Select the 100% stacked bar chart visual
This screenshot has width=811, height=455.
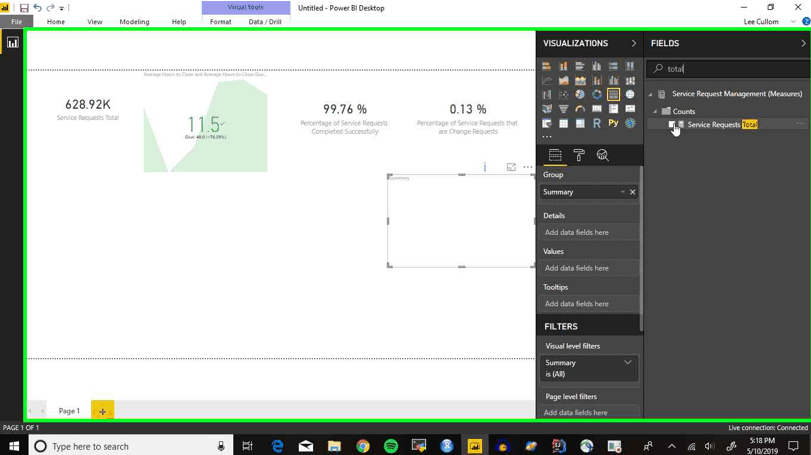tap(613, 66)
